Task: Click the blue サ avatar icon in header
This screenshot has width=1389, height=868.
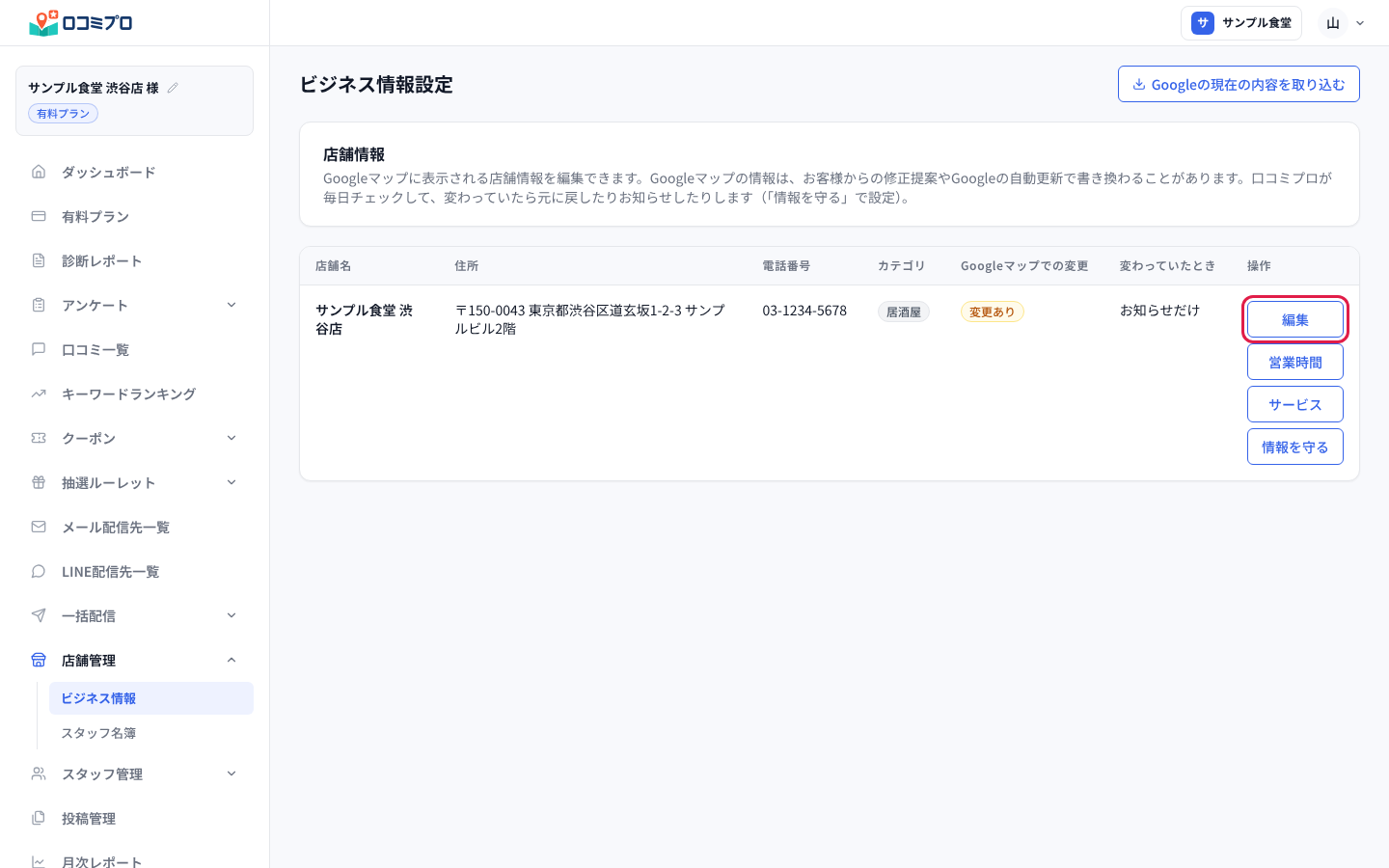Action: coord(1203,23)
